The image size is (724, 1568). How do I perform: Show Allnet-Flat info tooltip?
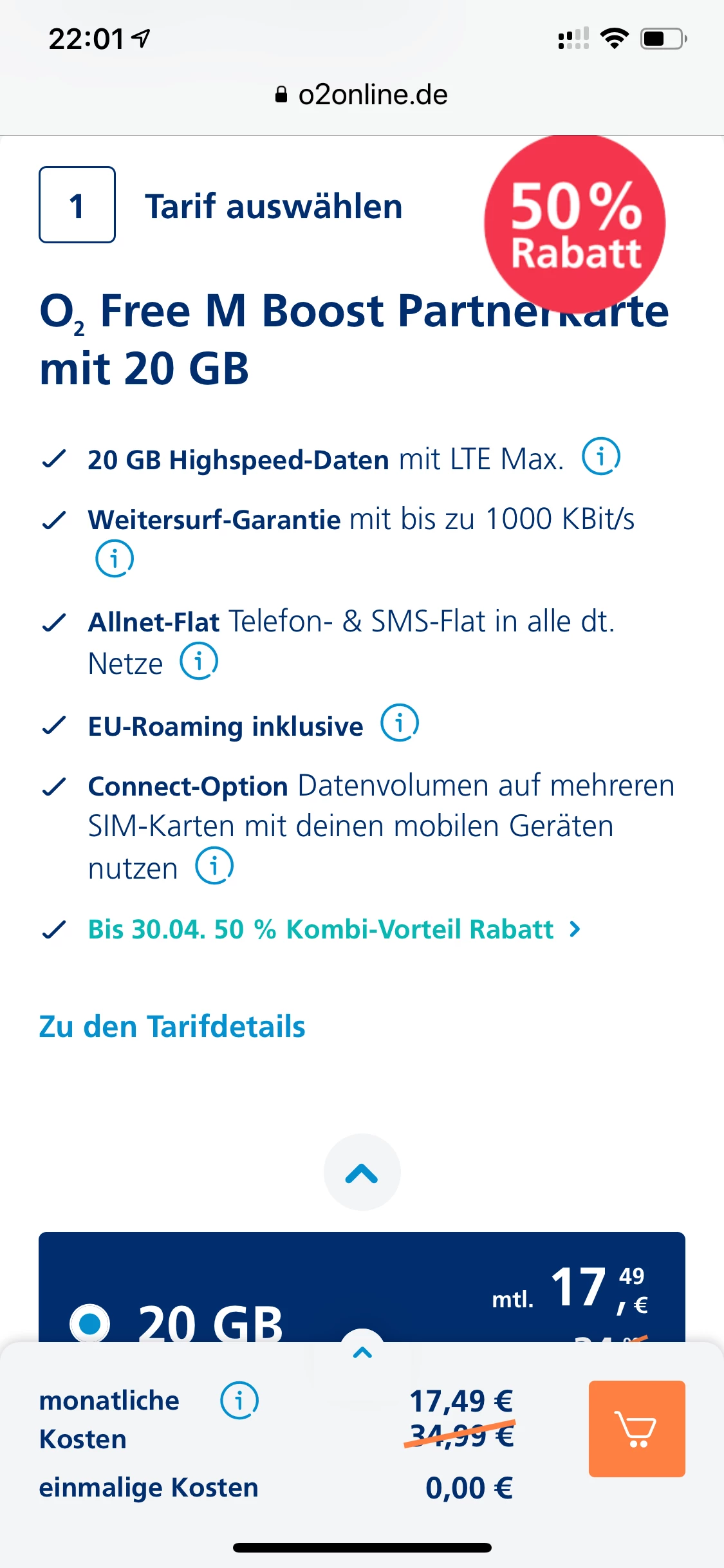199,661
